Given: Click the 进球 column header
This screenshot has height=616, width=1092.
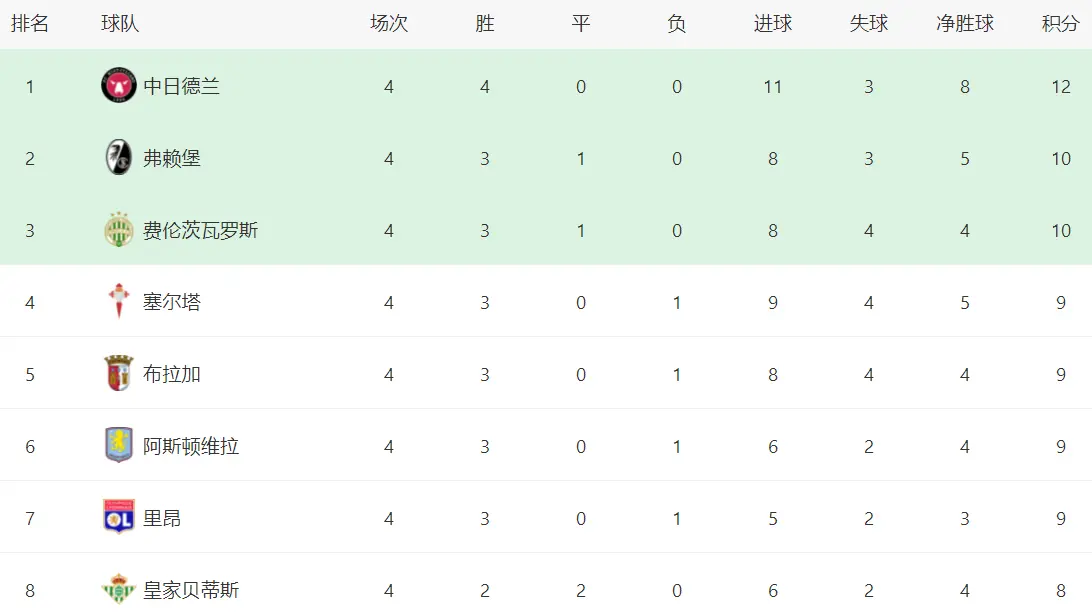Looking at the screenshot, I should pos(772,24).
